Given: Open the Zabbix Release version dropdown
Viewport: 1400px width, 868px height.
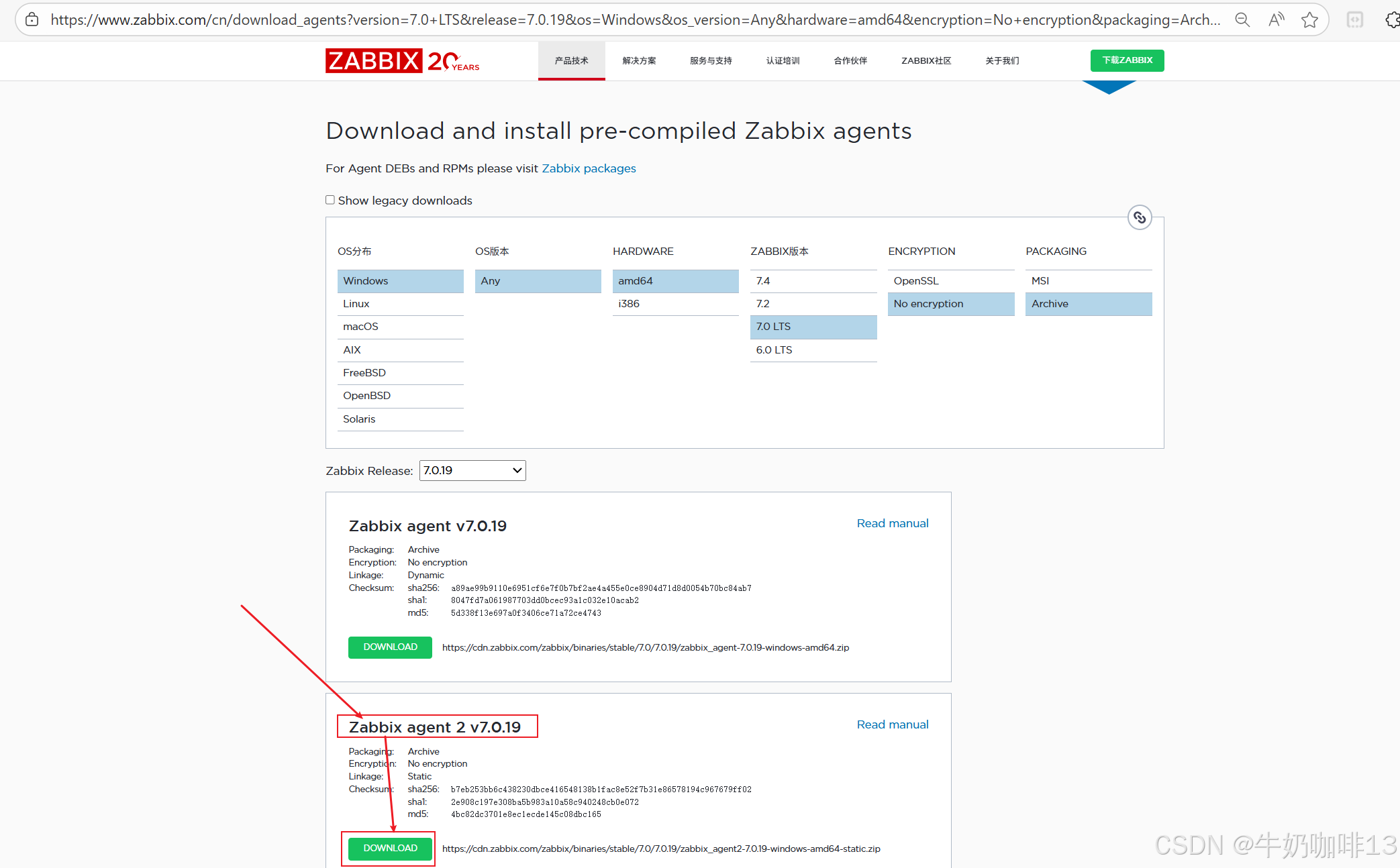Looking at the screenshot, I should point(472,470).
